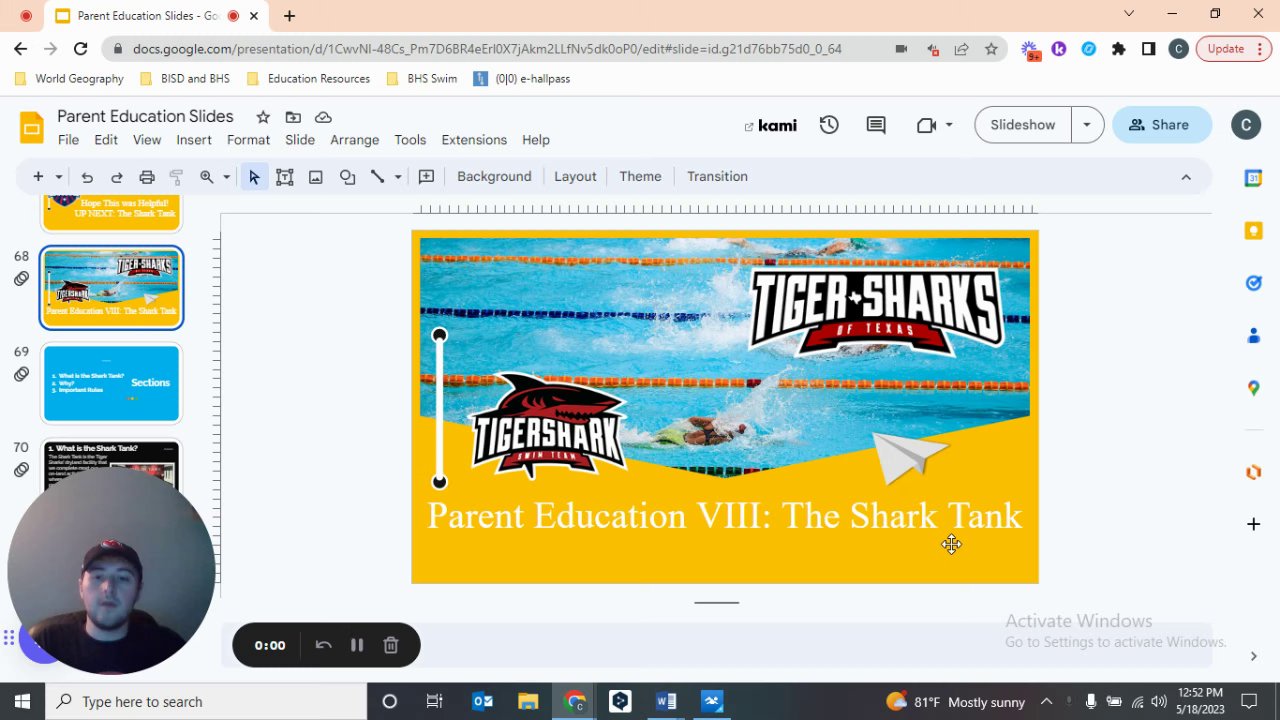Activate the paint format roller tool

tap(176, 177)
